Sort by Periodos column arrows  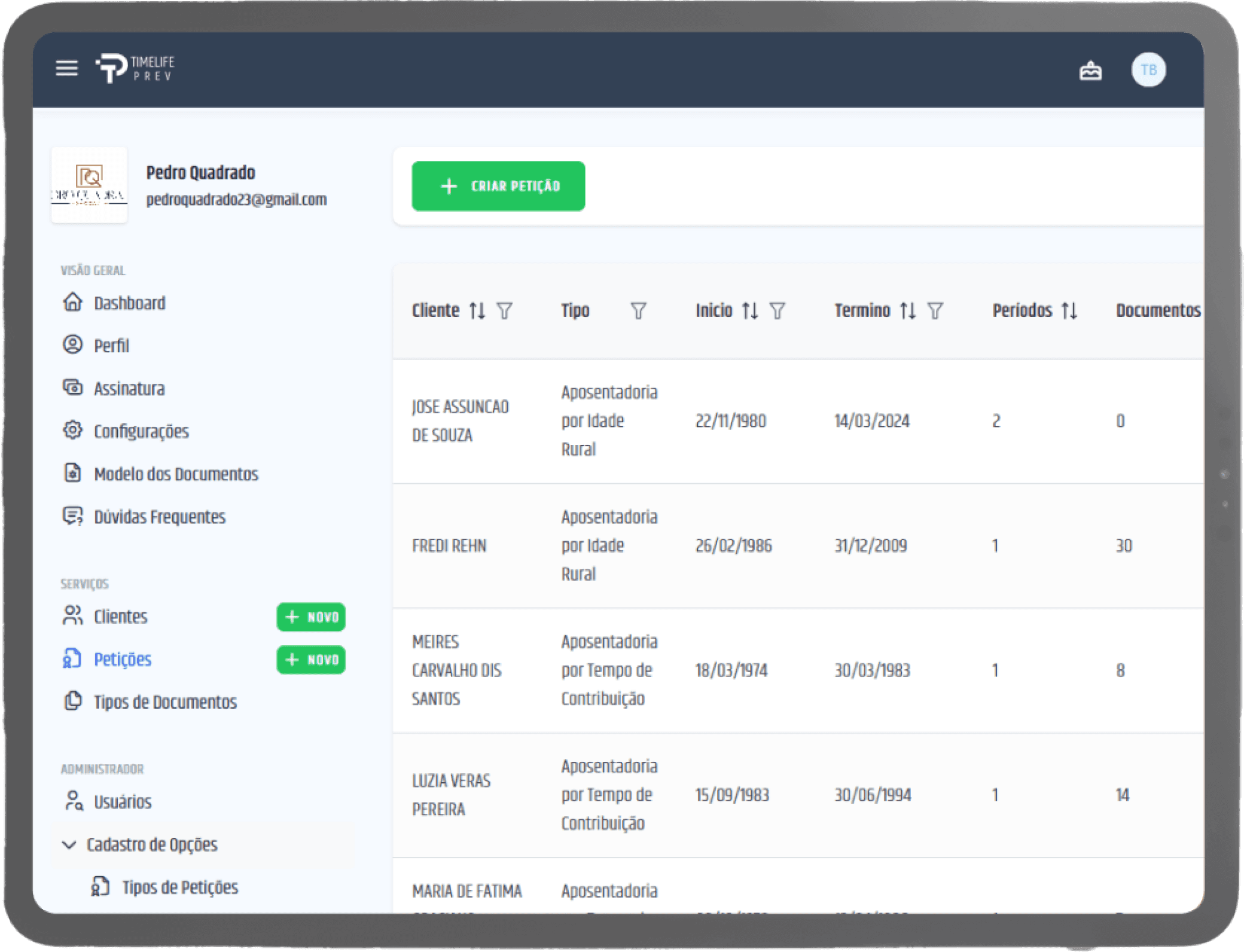tap(1069, 311)
